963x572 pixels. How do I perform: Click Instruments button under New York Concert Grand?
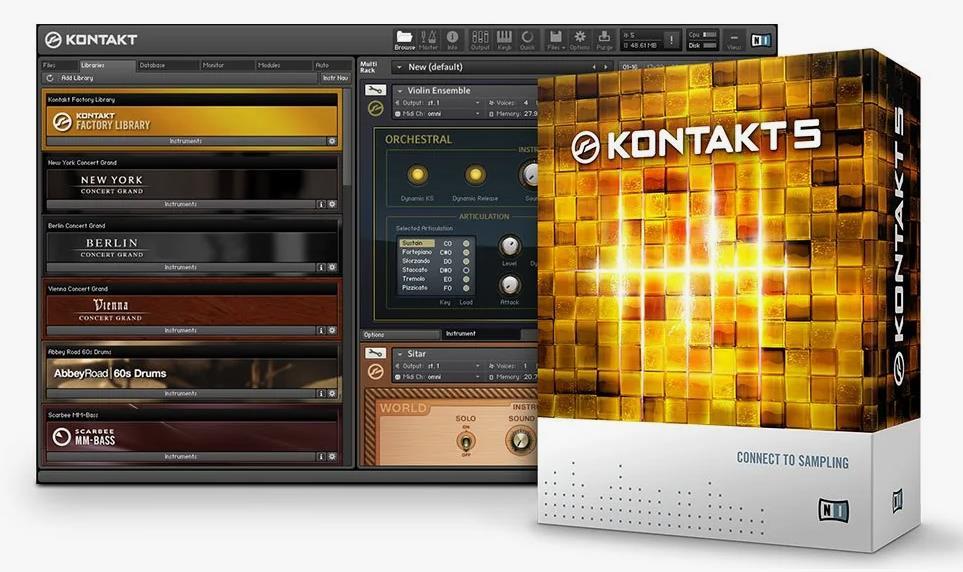[181, 204]
